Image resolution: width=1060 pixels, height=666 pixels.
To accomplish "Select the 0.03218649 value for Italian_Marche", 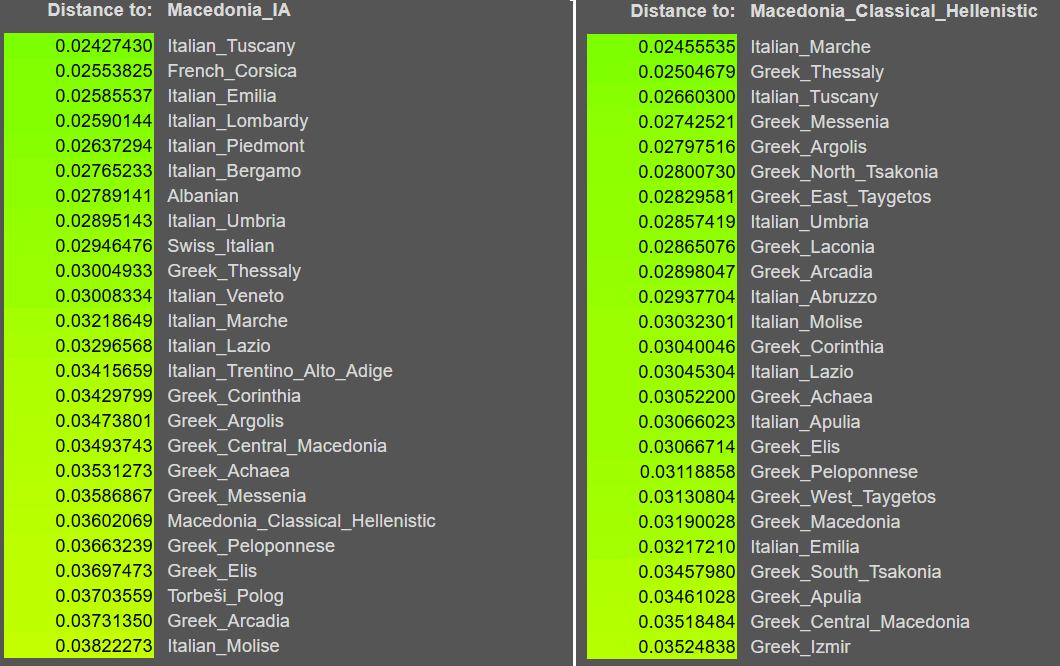I will [104, 321].
